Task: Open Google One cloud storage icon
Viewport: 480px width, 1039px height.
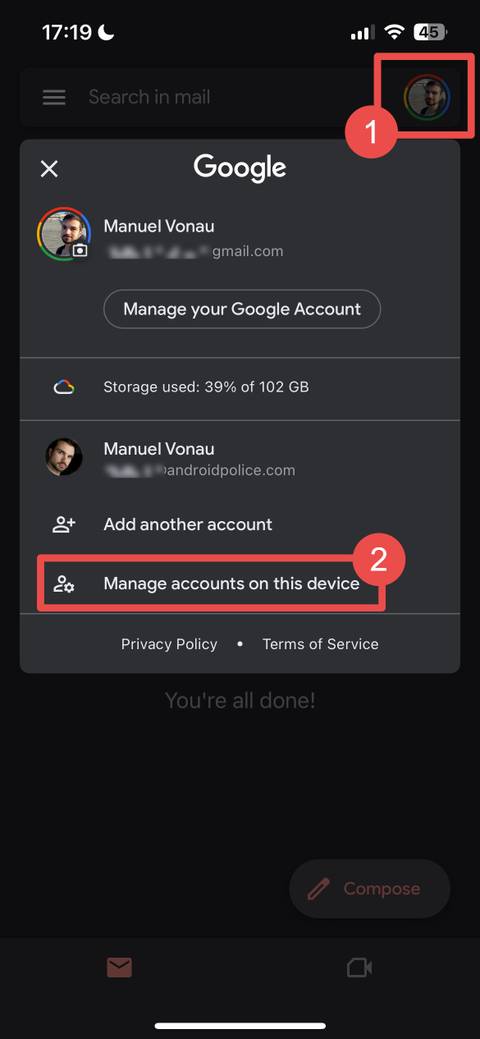Action: 64,387
